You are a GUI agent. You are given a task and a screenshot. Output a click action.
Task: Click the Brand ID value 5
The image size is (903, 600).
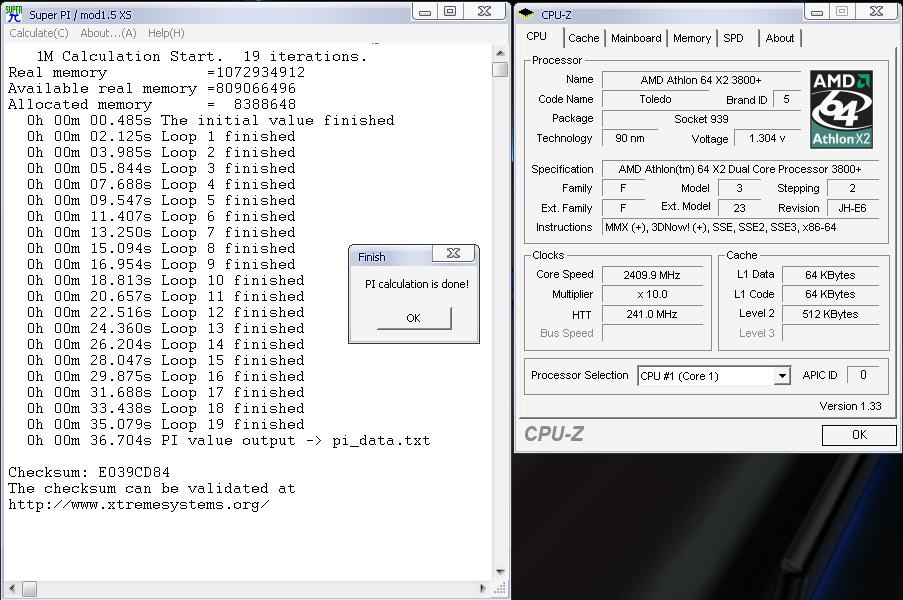click(786, 99)
